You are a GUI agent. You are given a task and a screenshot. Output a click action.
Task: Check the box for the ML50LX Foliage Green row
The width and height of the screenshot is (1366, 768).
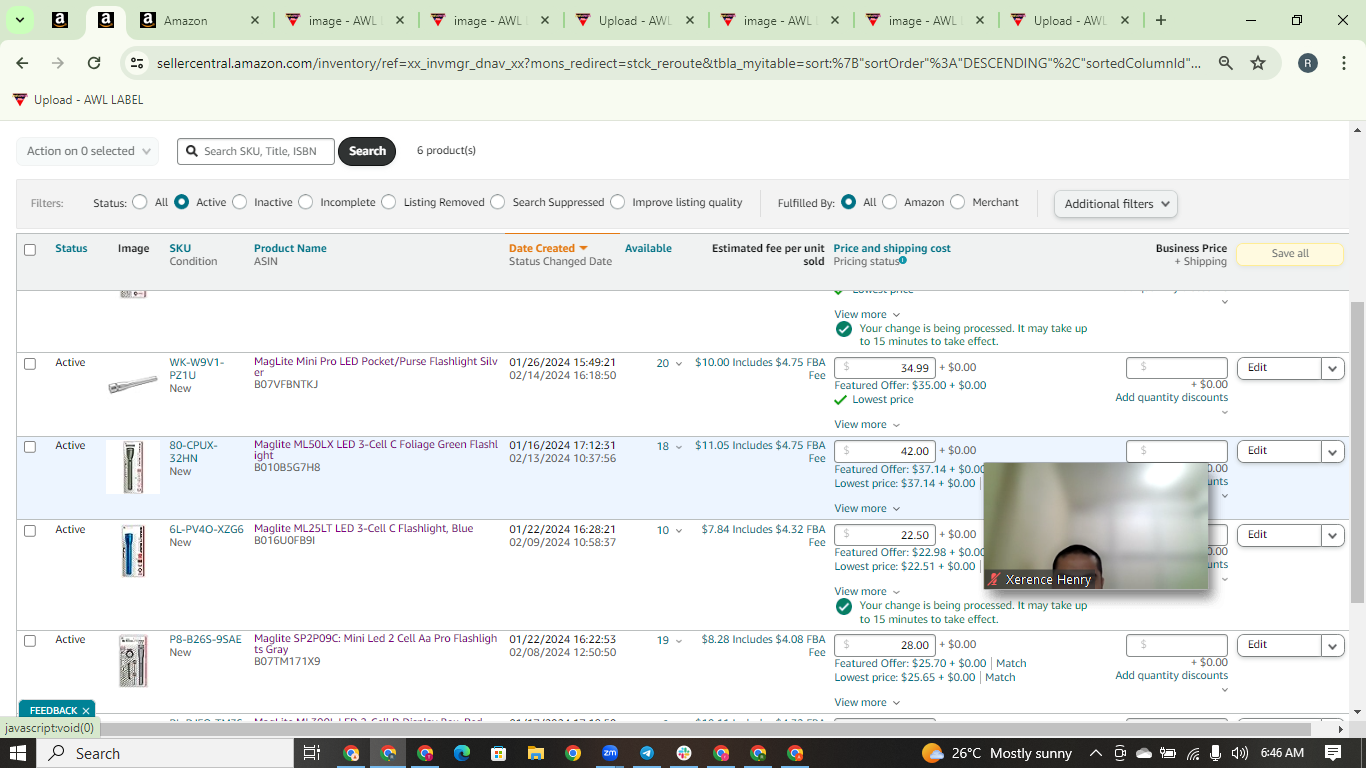click(x=30, y=447)
